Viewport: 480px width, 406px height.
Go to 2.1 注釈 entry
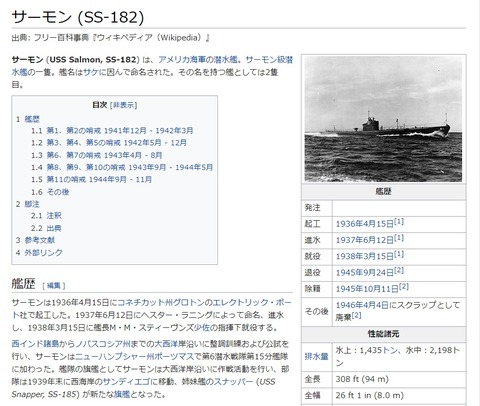(54, 216)
